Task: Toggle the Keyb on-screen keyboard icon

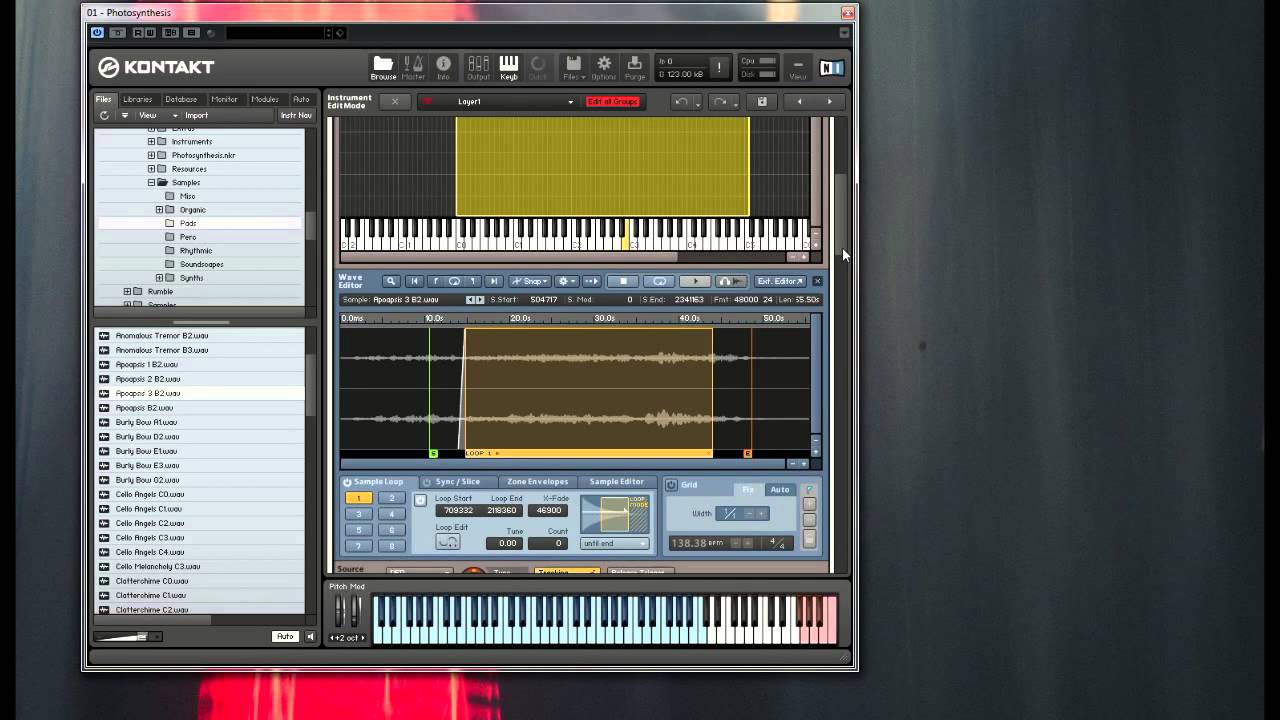Action: point(508,67)
